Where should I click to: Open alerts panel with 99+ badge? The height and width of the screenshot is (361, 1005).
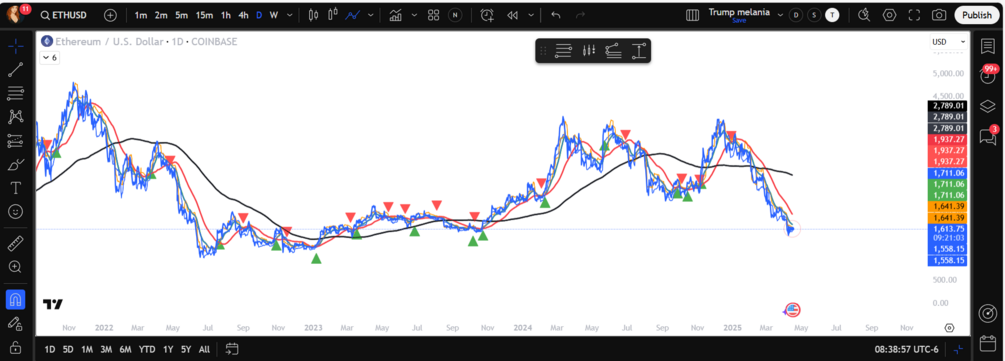coord(988,75)
